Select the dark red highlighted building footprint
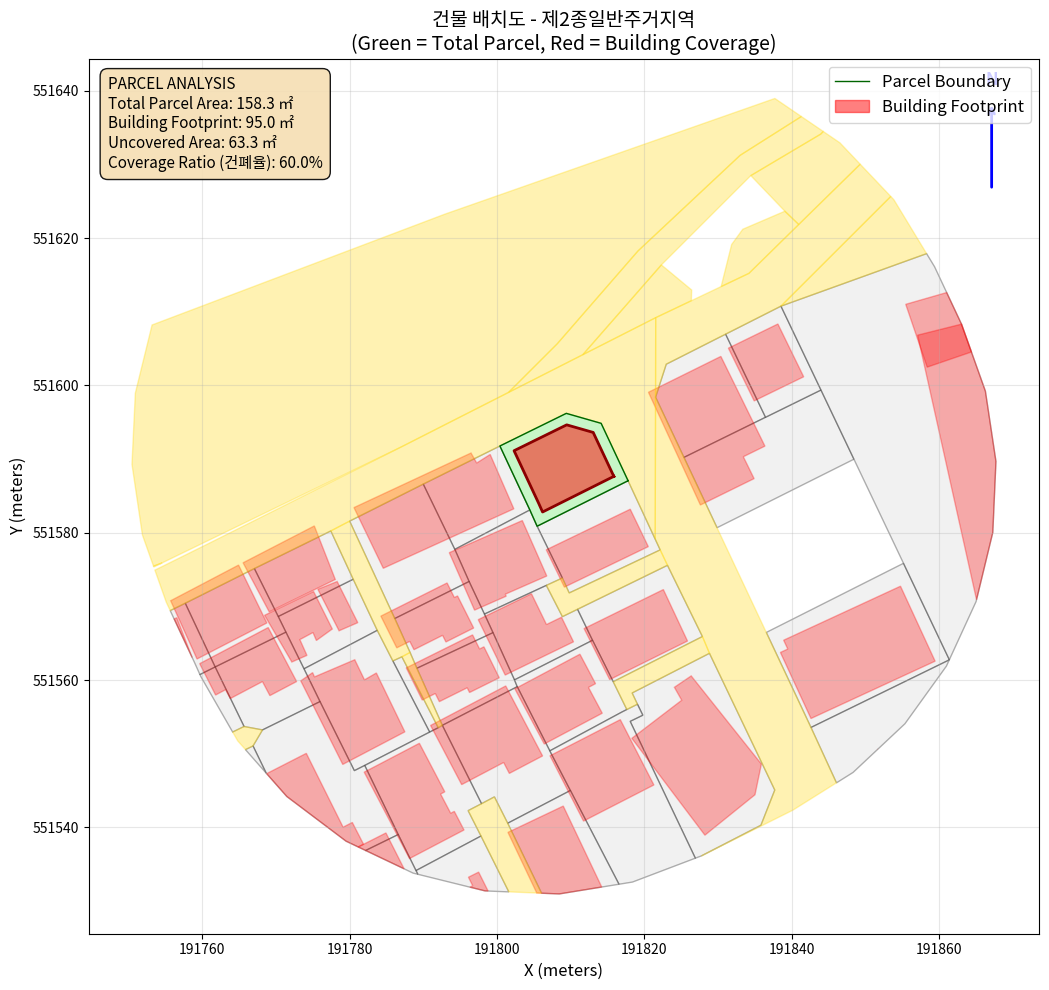1049x990 pixels. [x=563, y=466]
